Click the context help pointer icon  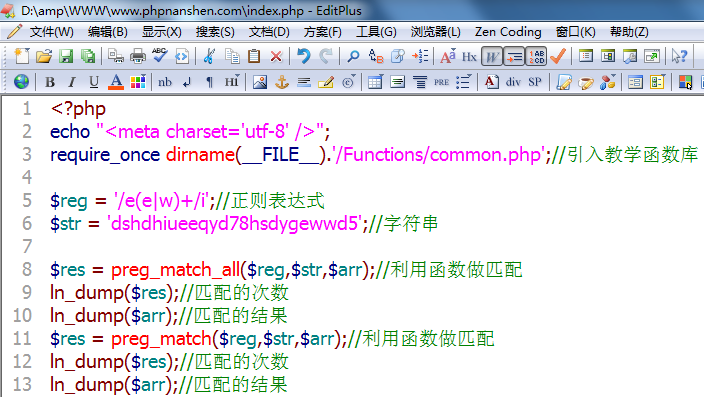click(679, 57)
